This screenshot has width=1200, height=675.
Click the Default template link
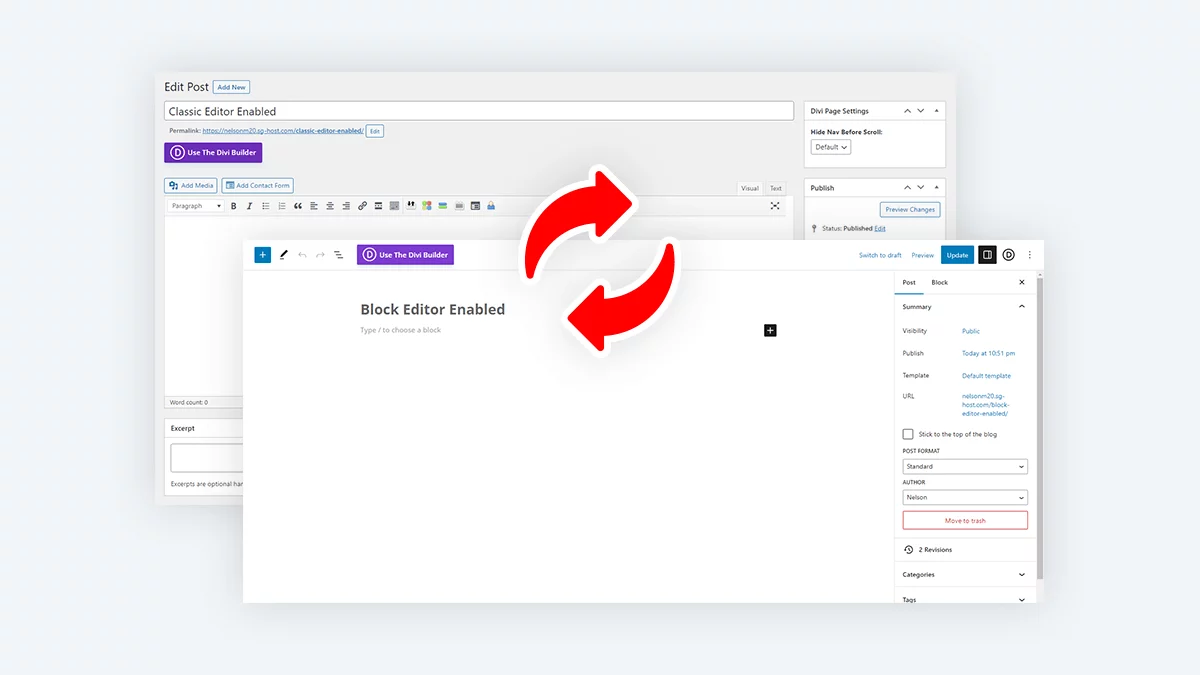pos(986,376)
